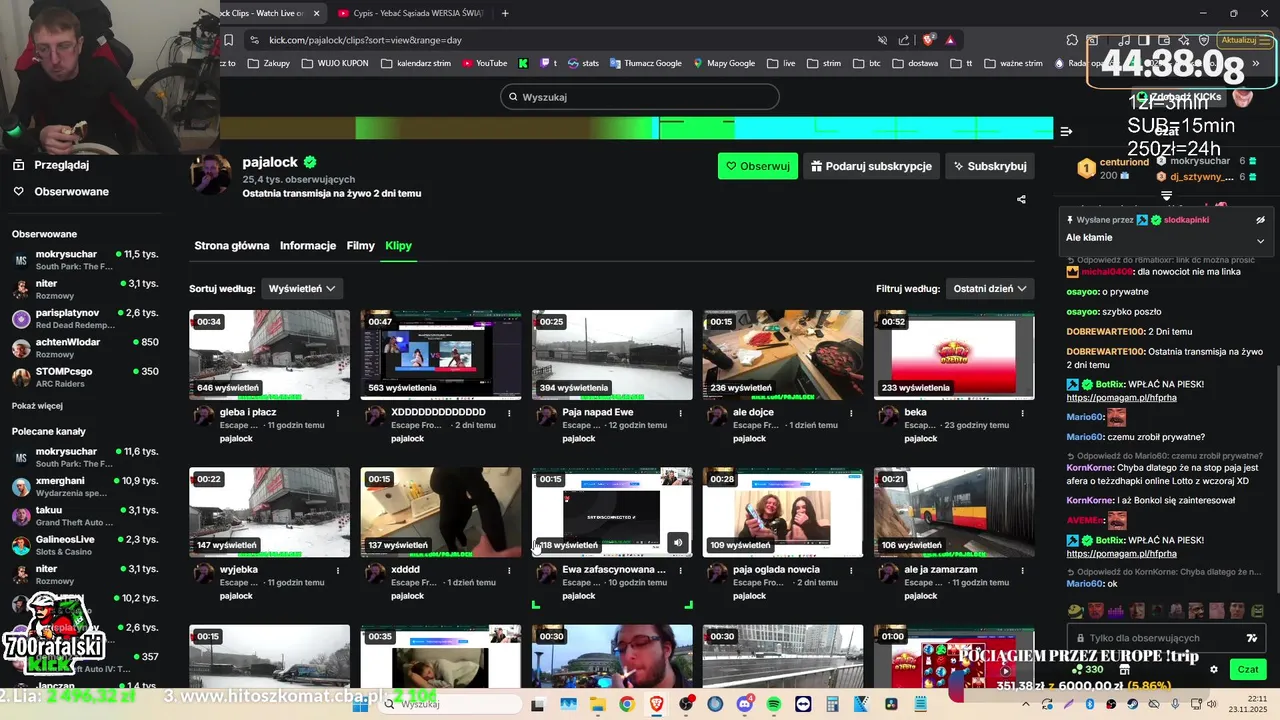
Task: Click the green 'Obserwuj' button
Action: pyautogui.click(x=758, y=166)
